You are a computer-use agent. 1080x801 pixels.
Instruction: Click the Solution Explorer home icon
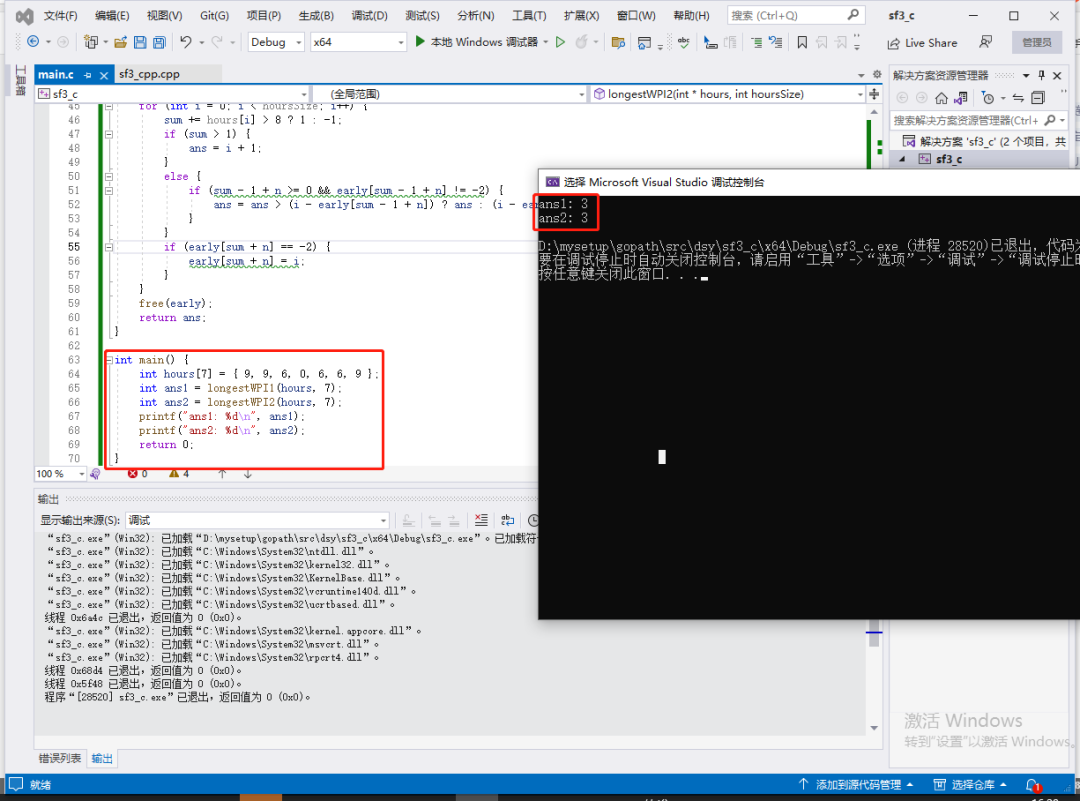coord(942,98)
